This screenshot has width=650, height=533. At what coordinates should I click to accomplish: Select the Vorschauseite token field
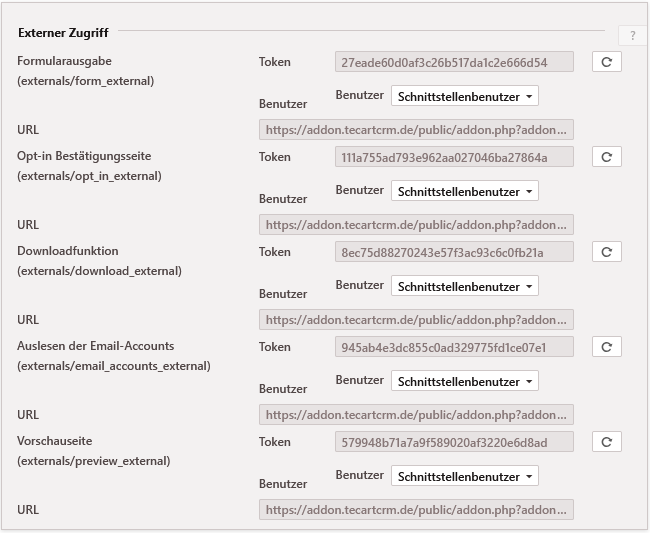454,442
